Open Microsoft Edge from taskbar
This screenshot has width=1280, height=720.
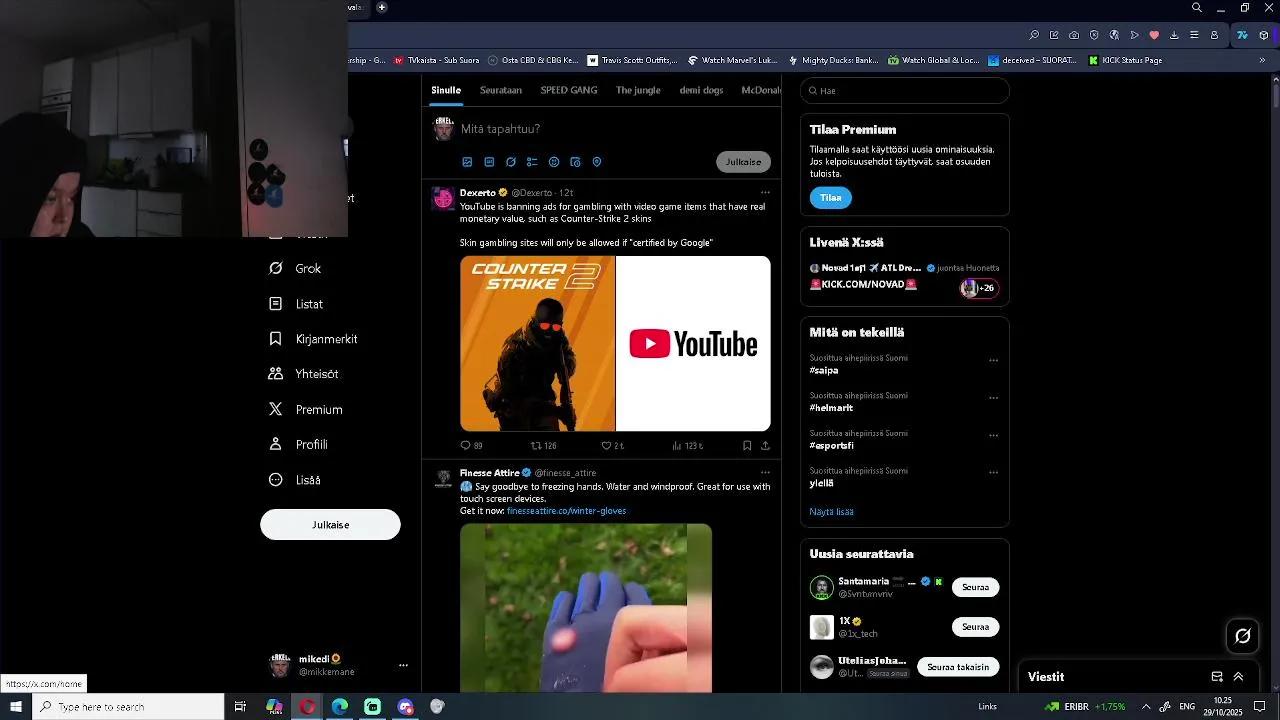click(x=340, y=707)
